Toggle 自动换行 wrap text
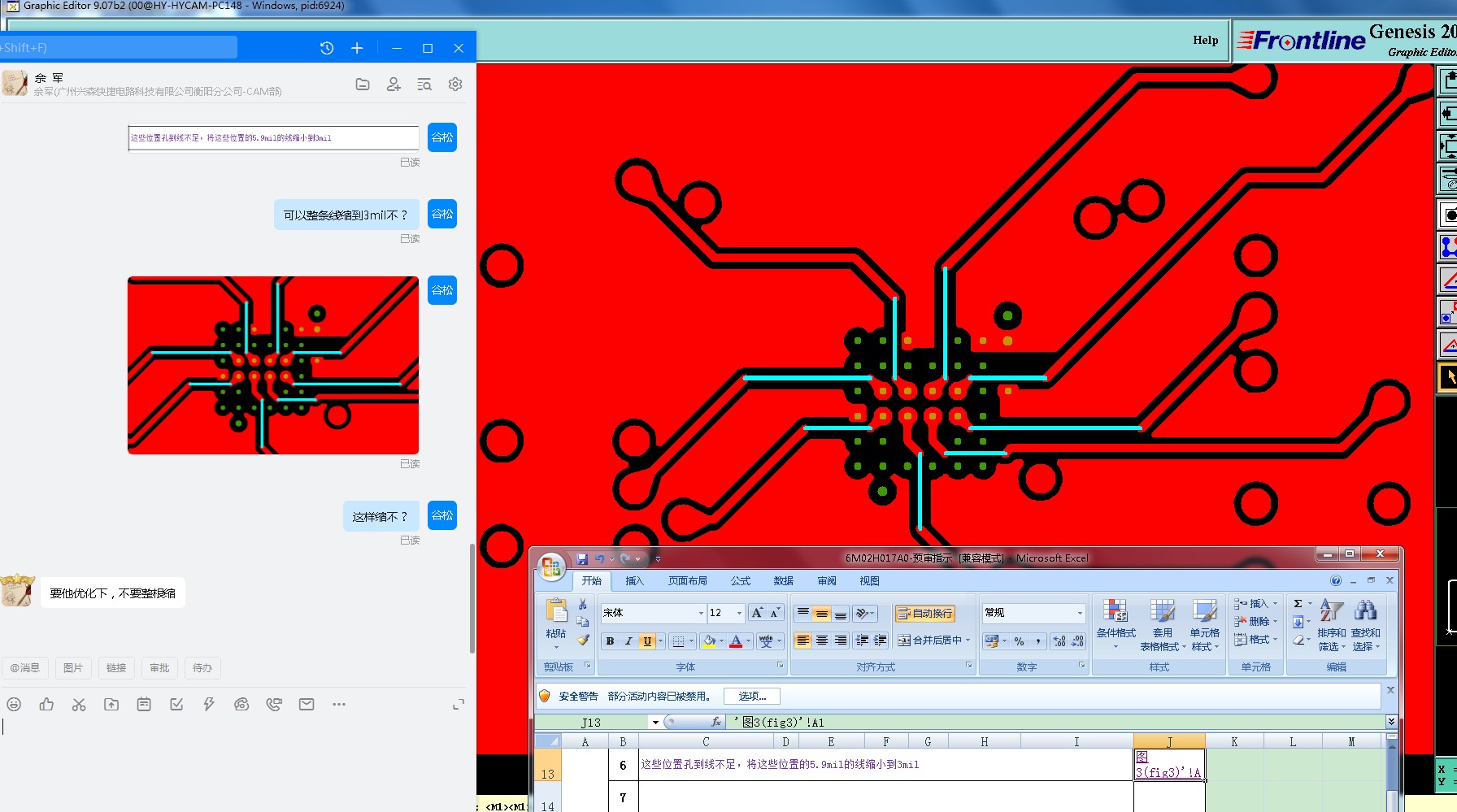The height and width of the screenshot is (812, 1457). click(924, 614)
